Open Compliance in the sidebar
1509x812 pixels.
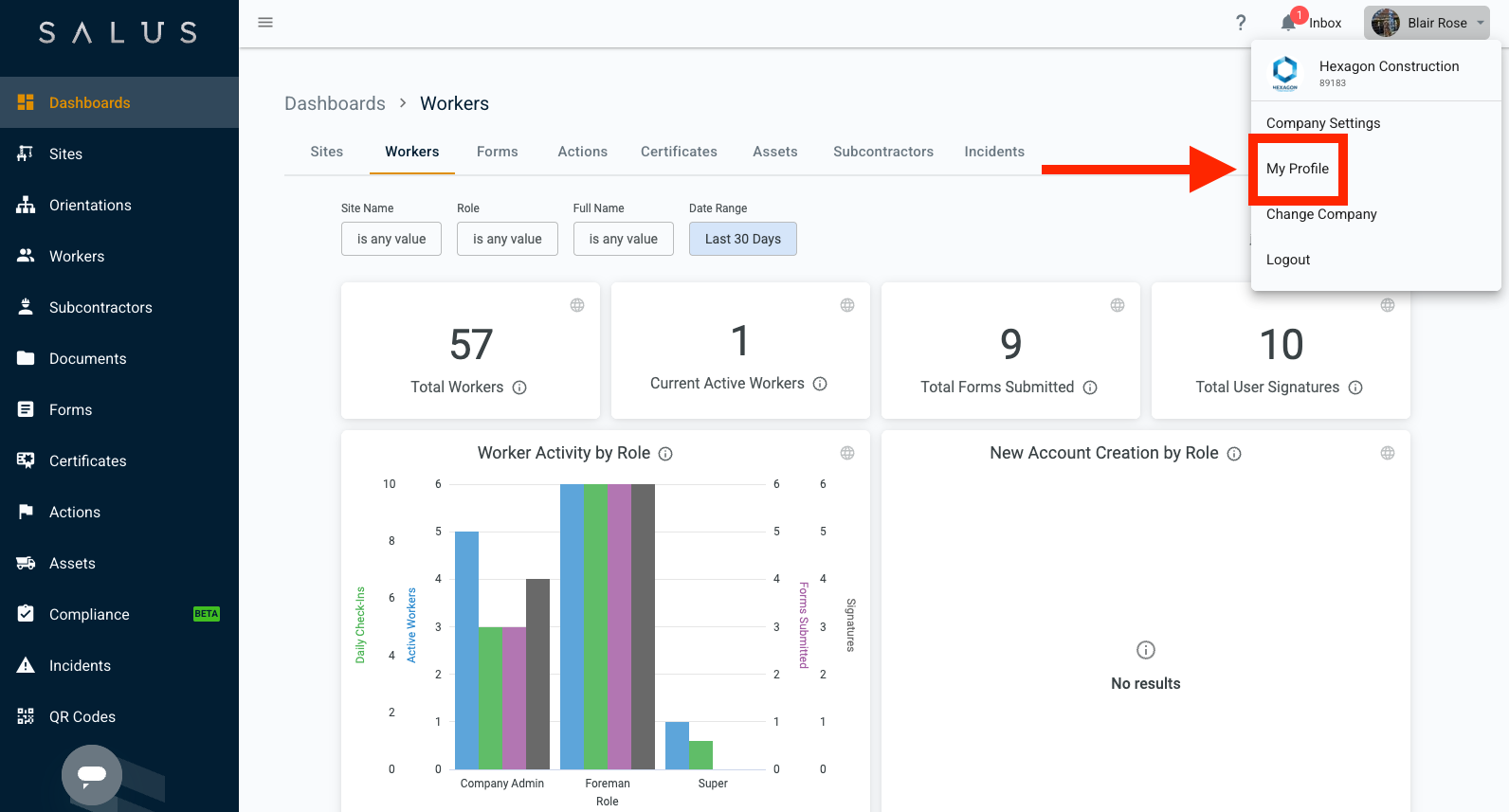[x=89, y=614]
